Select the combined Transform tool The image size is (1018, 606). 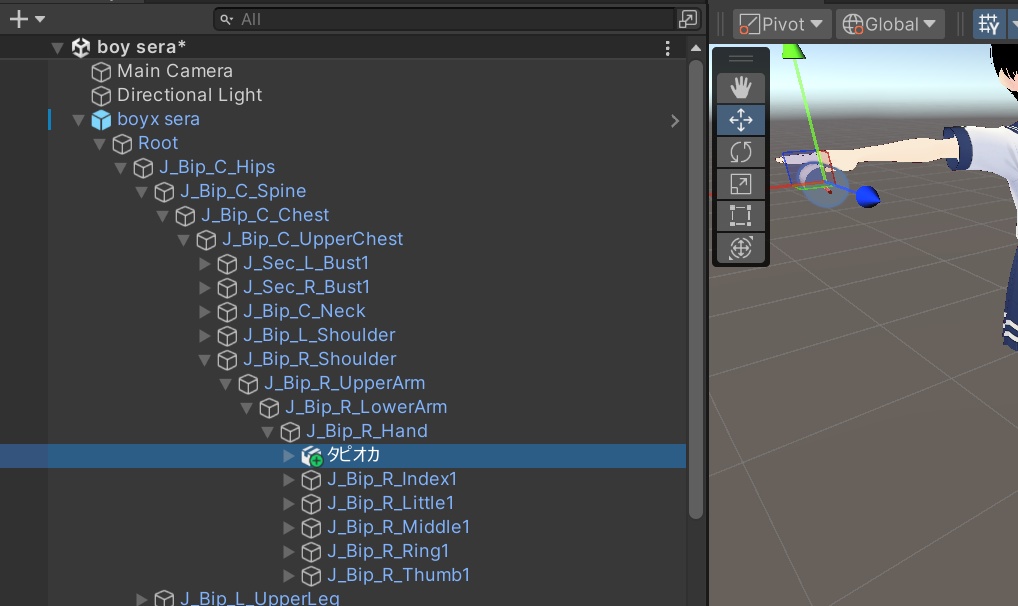coord(741,248)
